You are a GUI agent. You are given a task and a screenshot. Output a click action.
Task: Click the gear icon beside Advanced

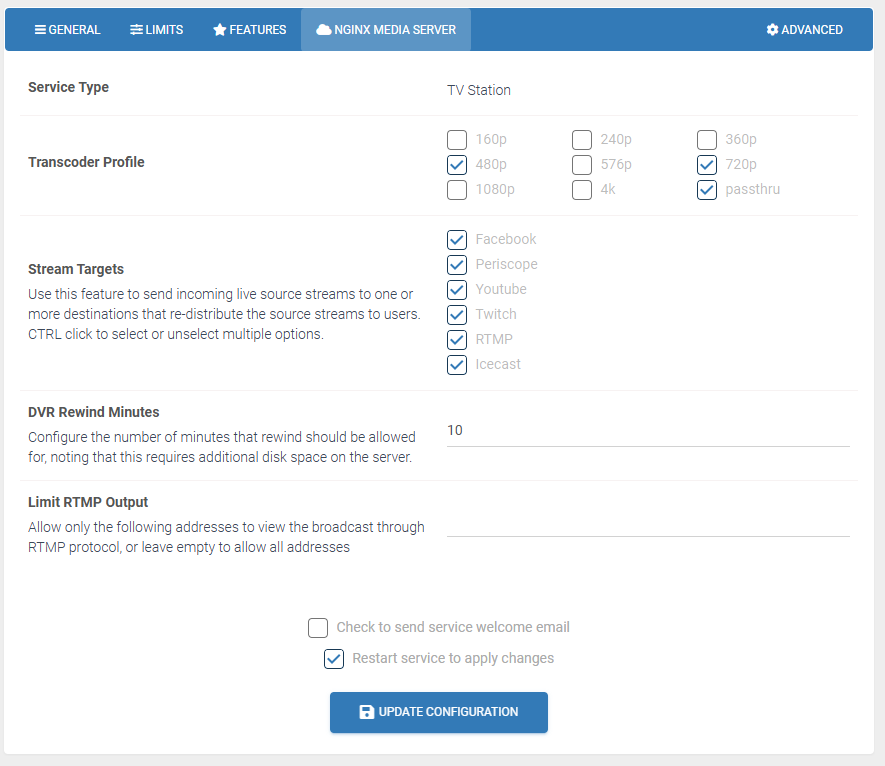point(772,30)
